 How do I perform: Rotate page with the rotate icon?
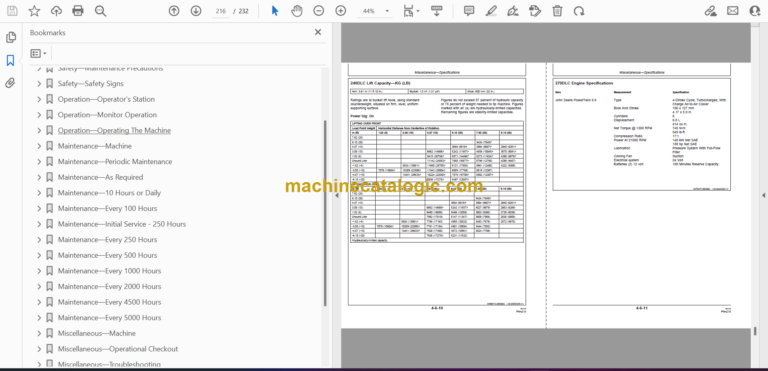tap(579, 11)
